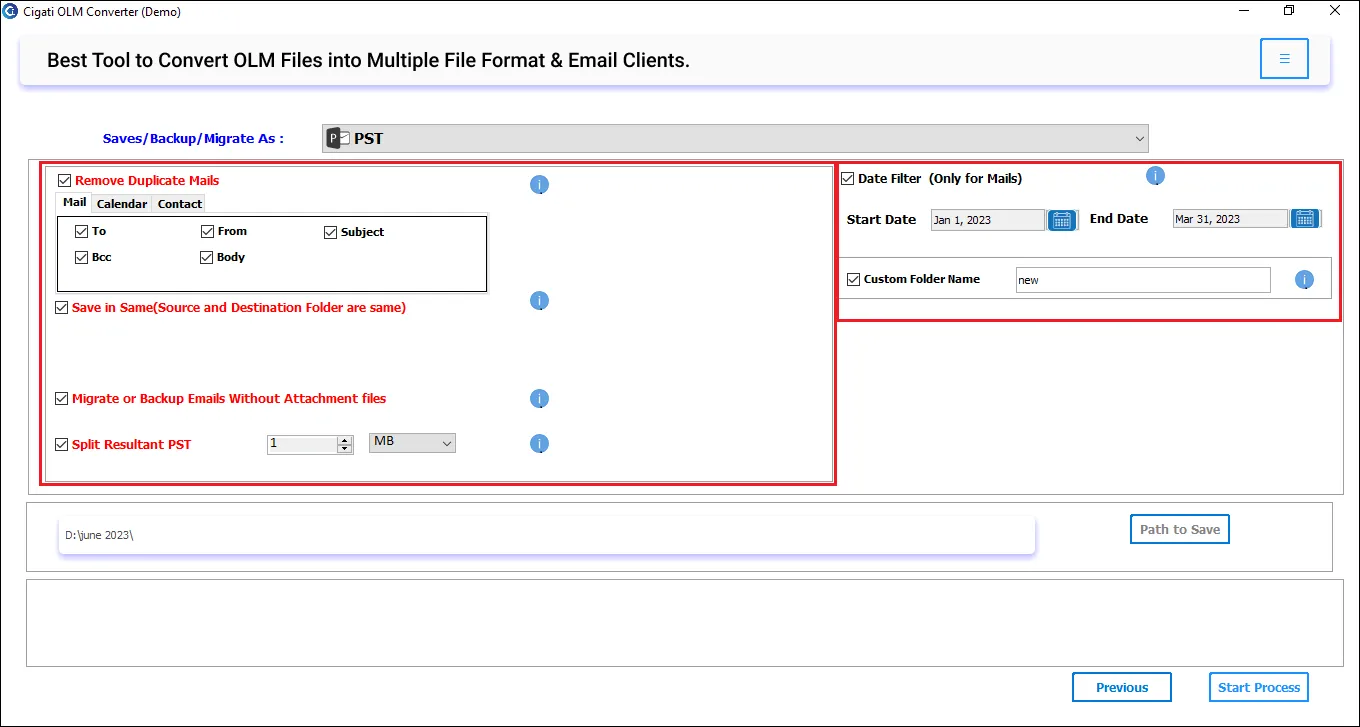Click PST Outlook icon in format selector

(339, 139)
